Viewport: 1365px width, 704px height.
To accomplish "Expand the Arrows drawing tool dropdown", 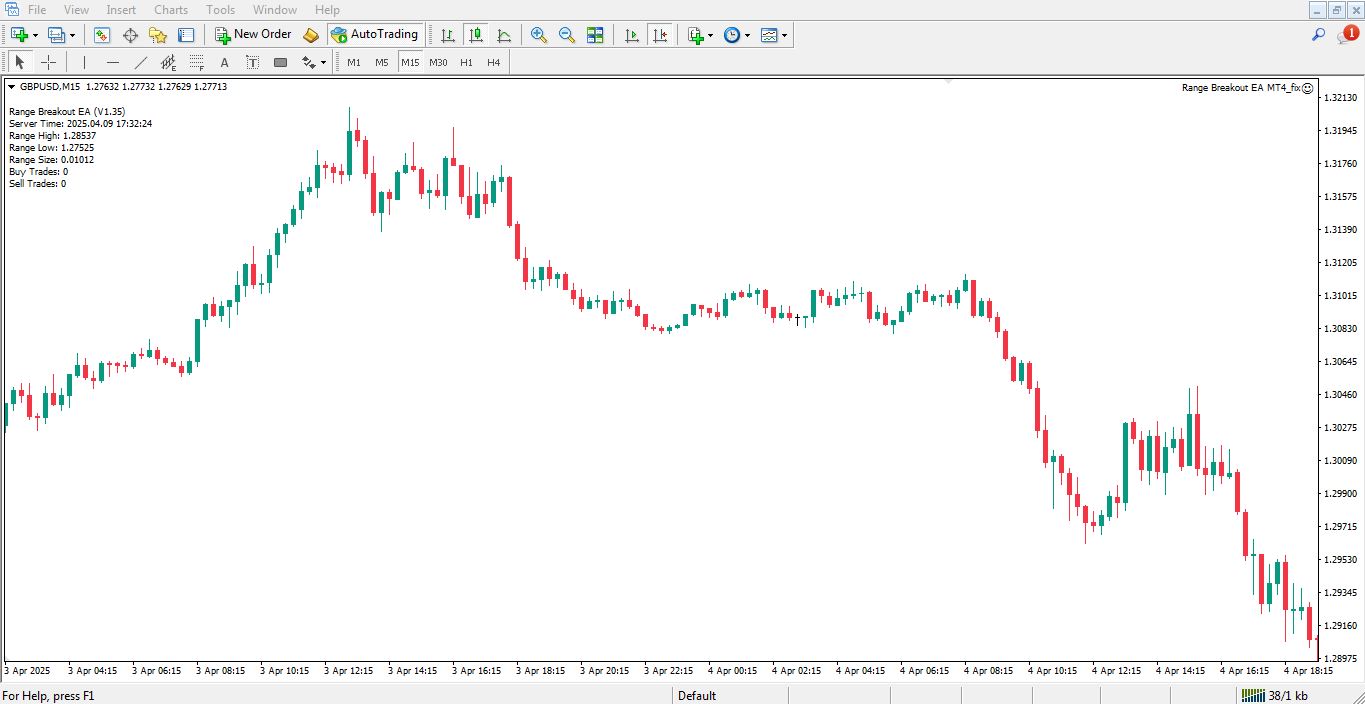I will pos(322,61).
